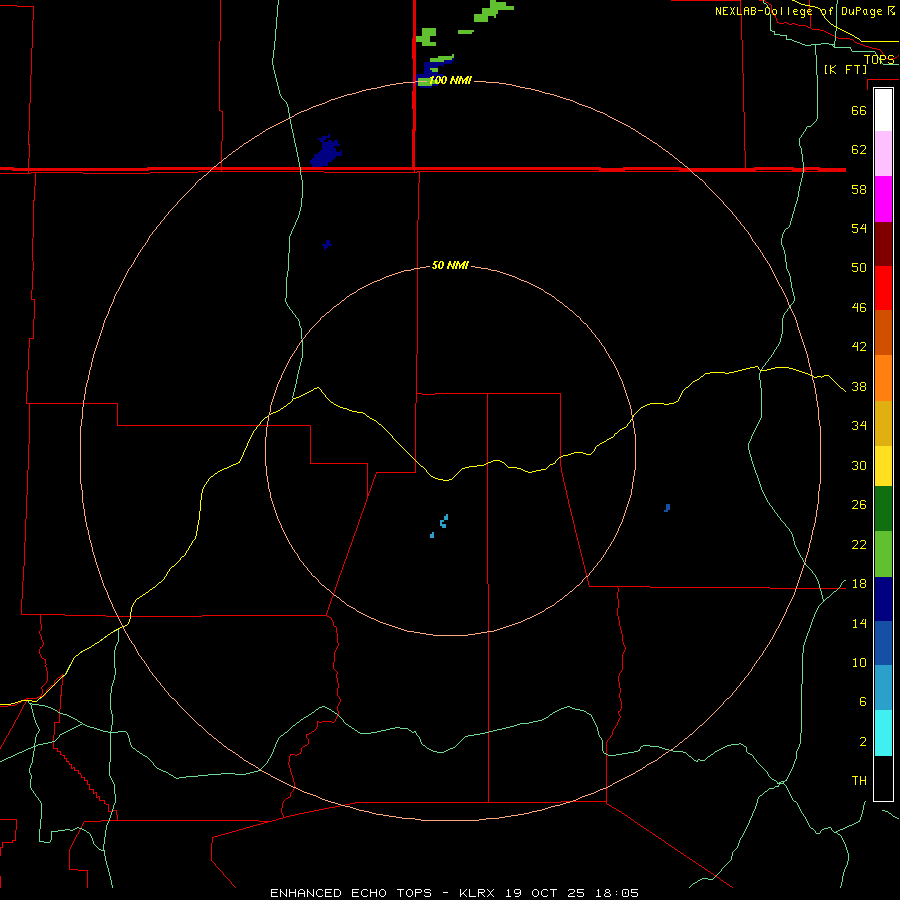Click the '100 NMI' range ring label
The height and width of the screenshot is (900, 900).
(450, 80)
